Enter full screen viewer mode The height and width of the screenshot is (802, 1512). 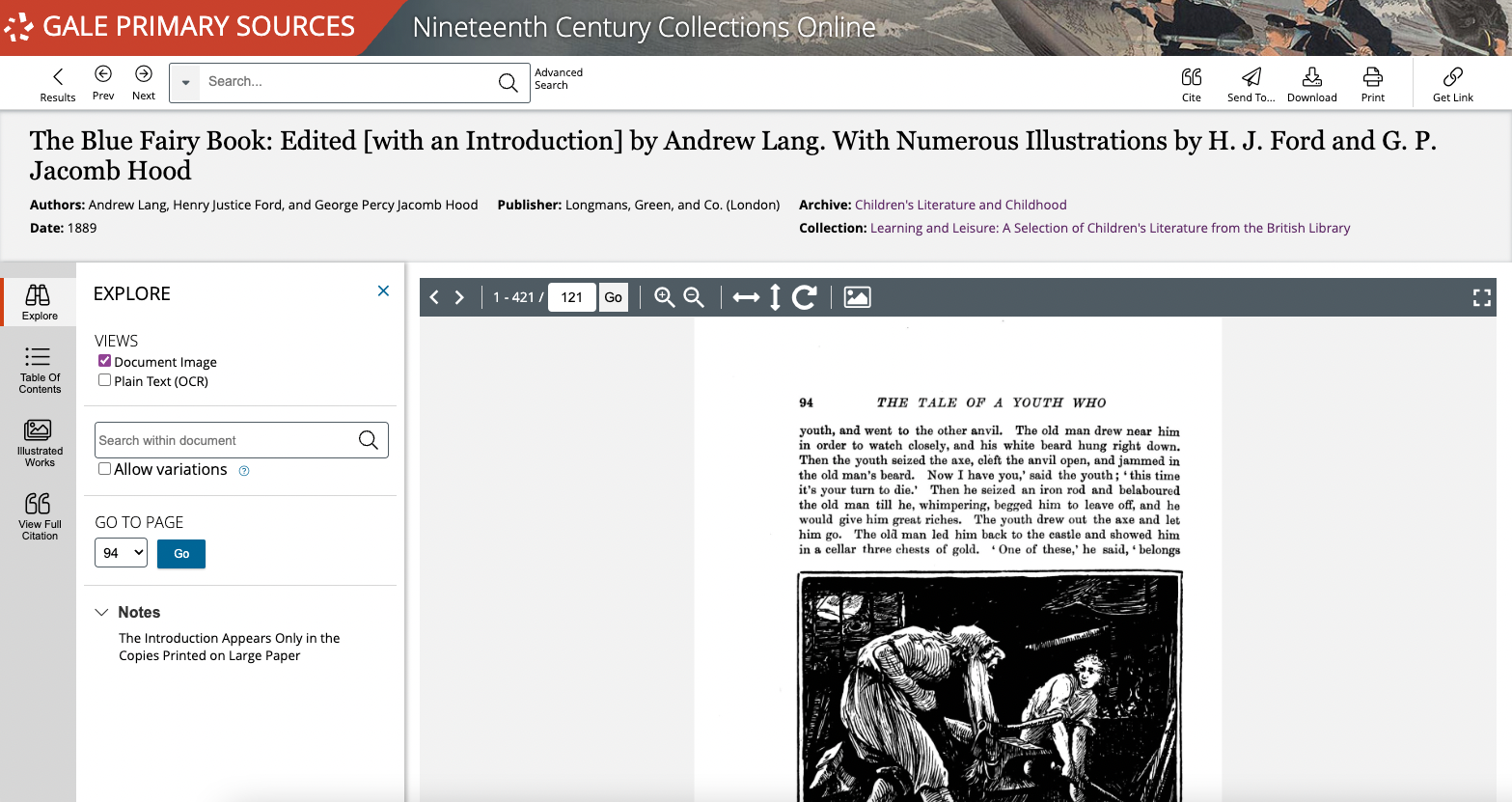pos(1482,297)
